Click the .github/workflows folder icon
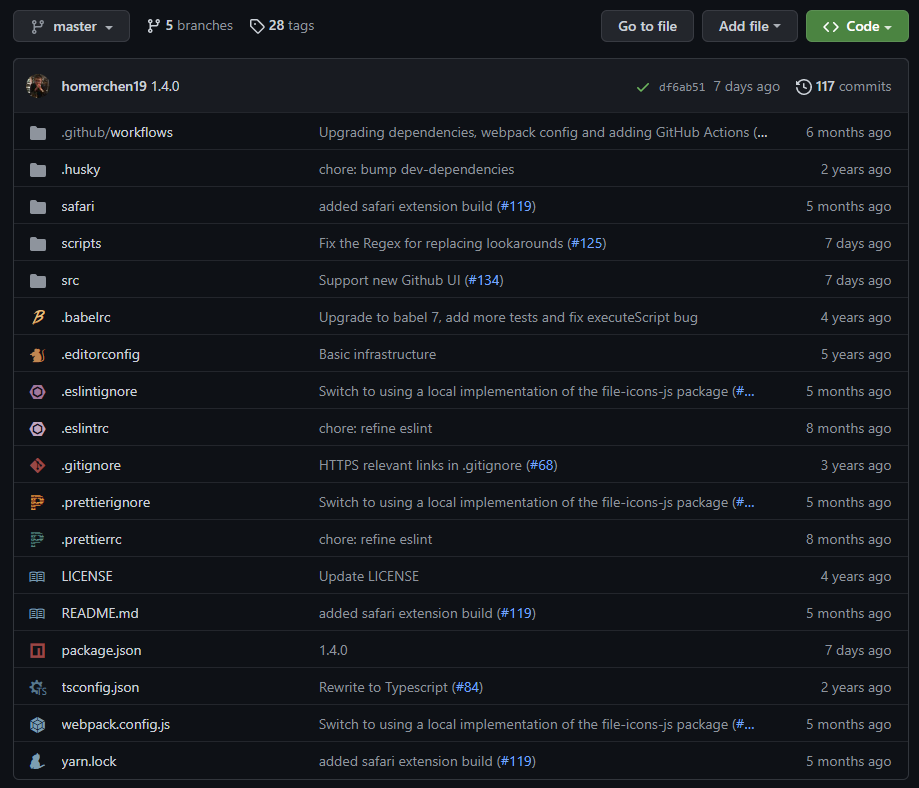Image resolution: width=919 pixels, height=788 pixels. click(x=38, y=133)
